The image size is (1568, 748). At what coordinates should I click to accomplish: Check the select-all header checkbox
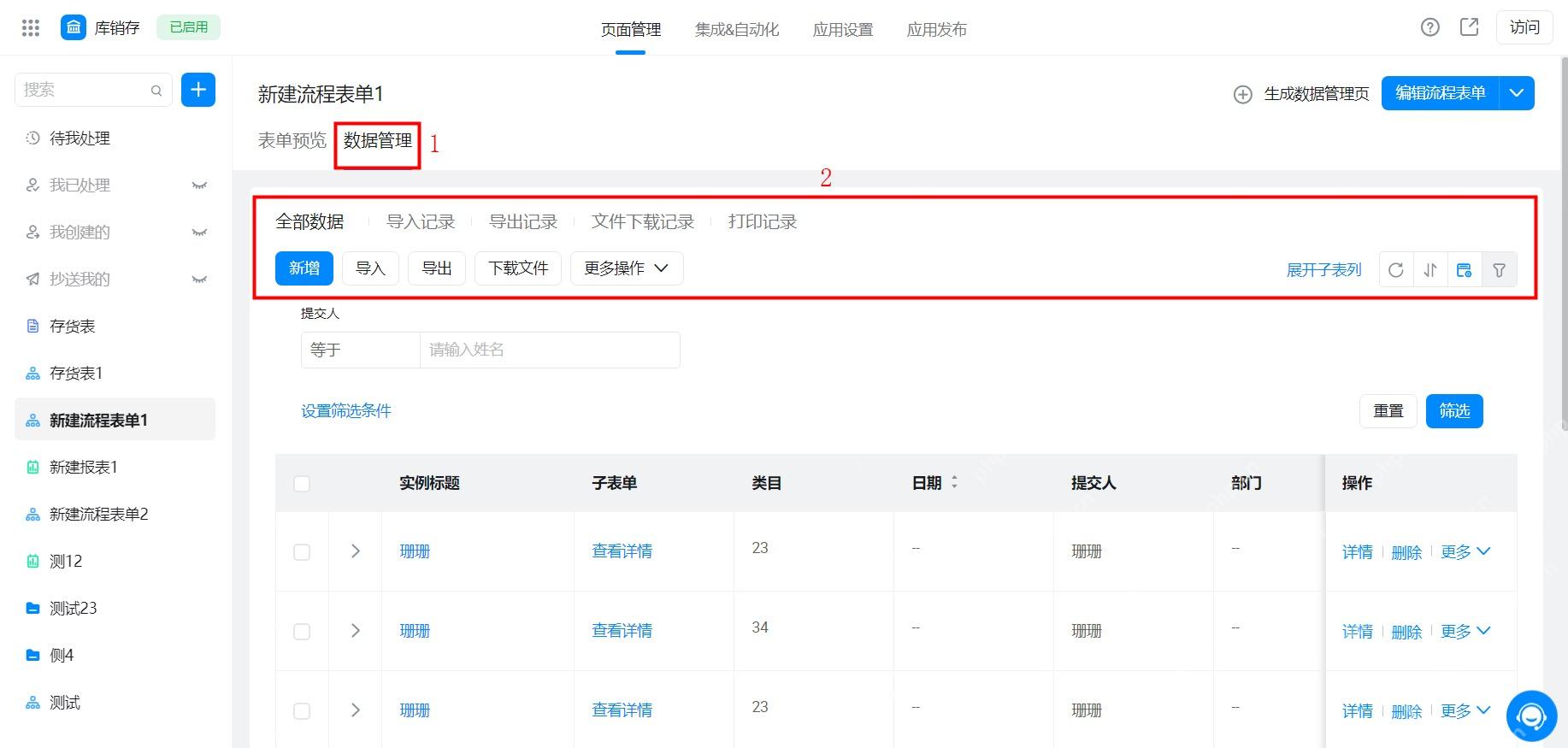point(302,484)
